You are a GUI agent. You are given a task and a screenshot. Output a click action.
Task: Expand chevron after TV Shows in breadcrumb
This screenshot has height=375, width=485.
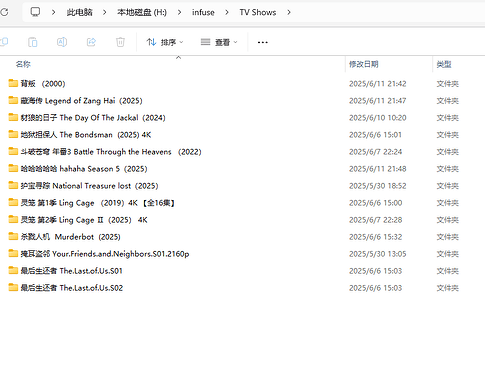coord(289,12)
